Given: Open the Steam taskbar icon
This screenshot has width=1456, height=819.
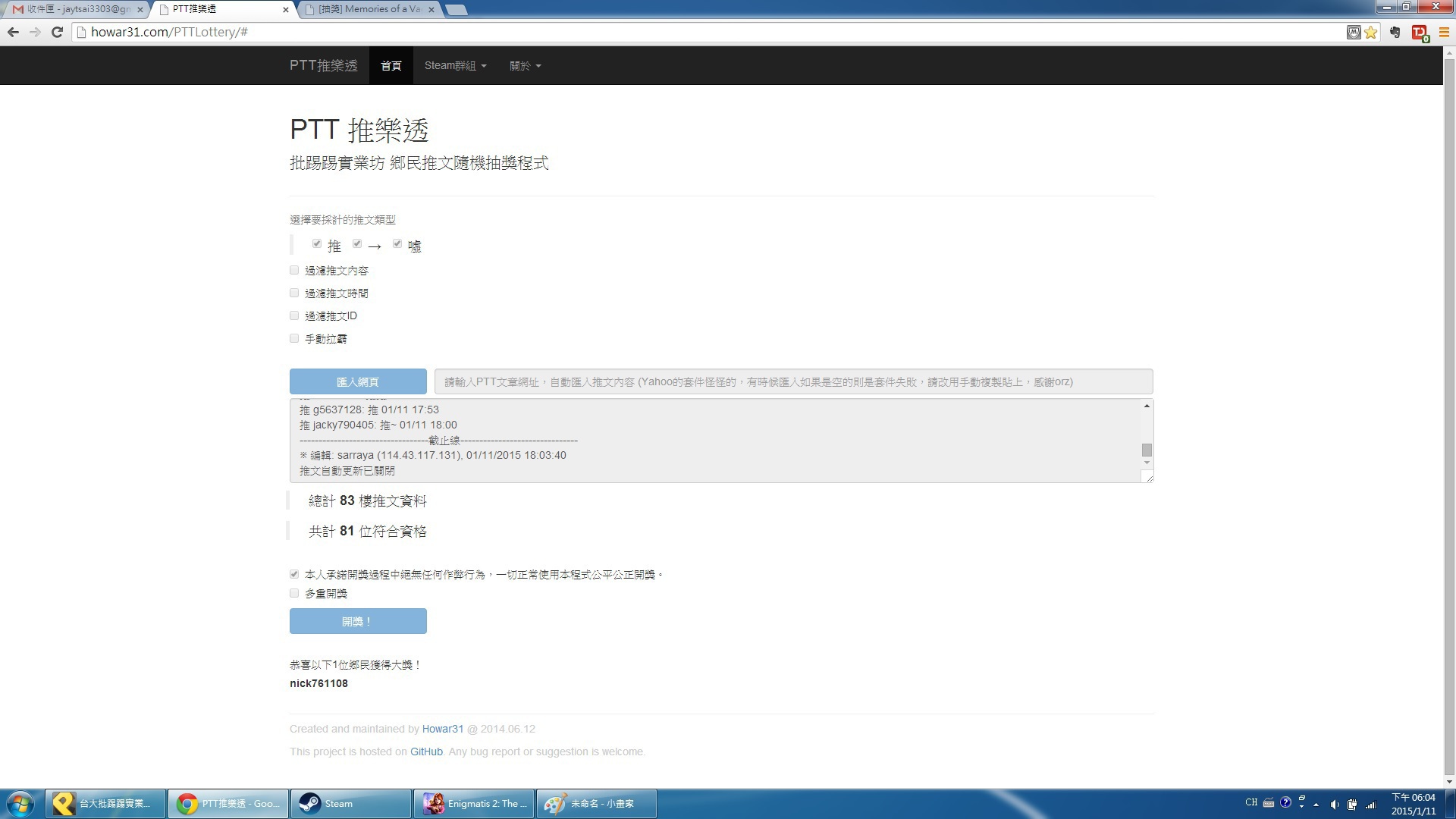Looking at the screenshot, I should tap(350, 803).
